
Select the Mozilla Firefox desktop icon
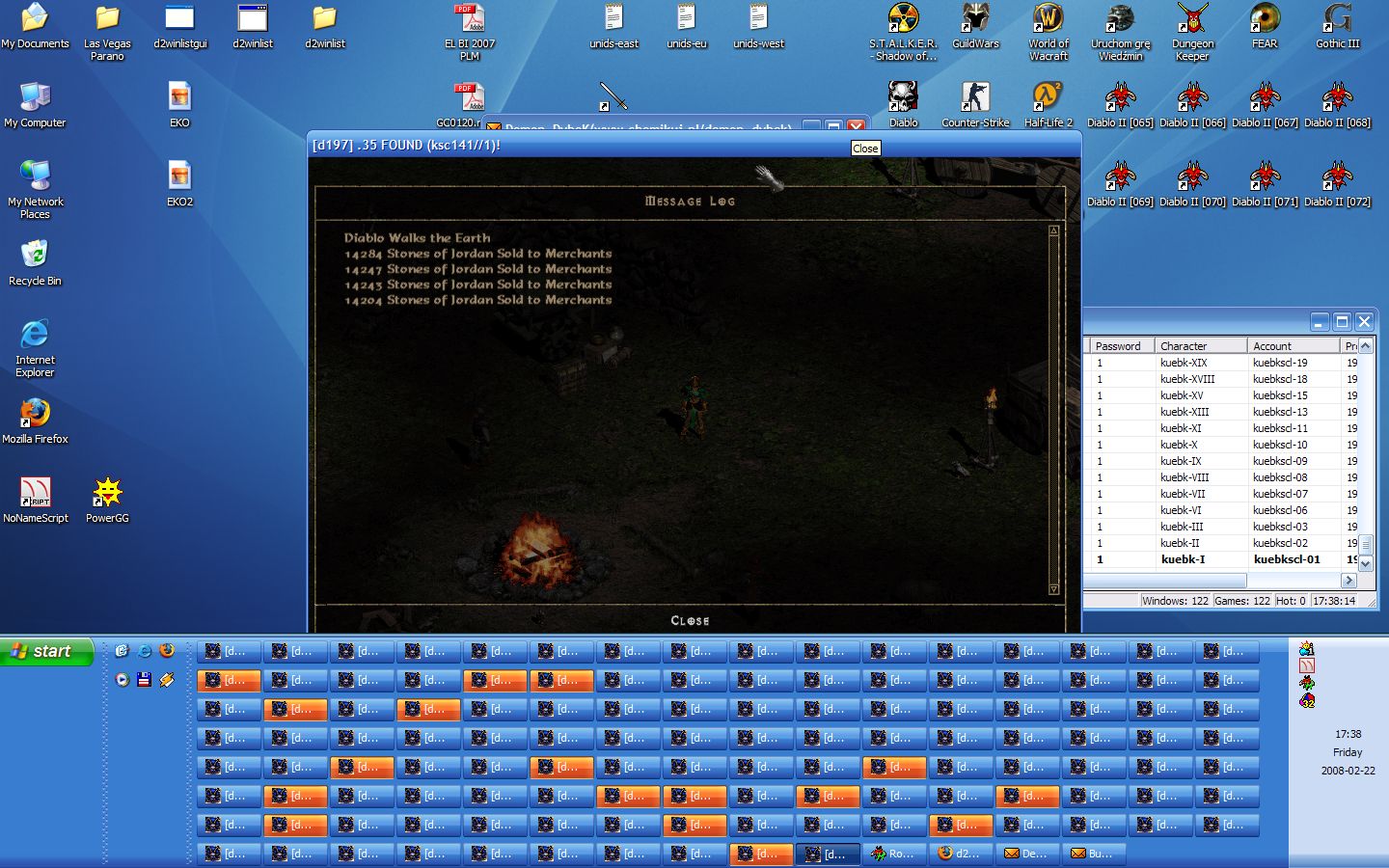35,420
